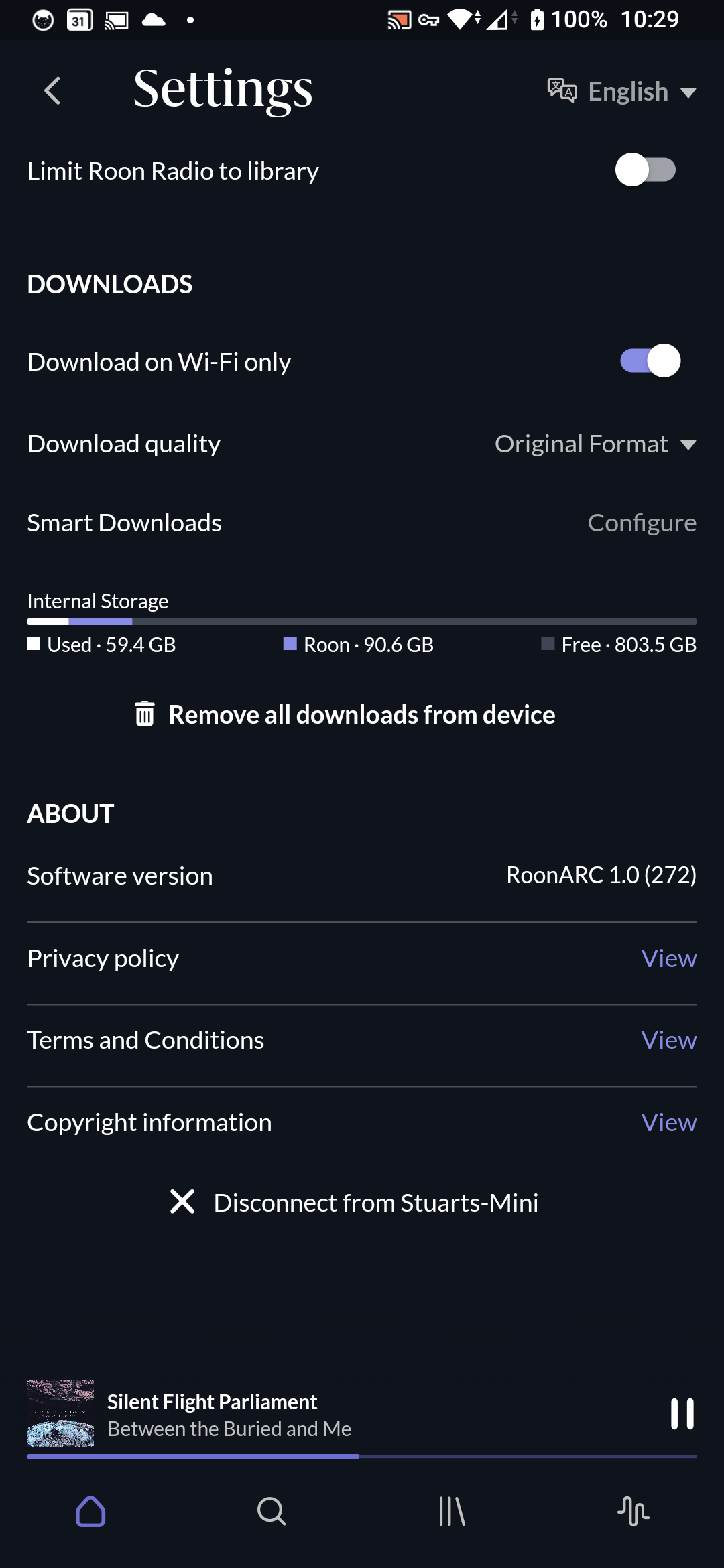The height and width of the screenshot is (1568, 724).
Task: Click the X disconnect icon
Action: 182,1202
